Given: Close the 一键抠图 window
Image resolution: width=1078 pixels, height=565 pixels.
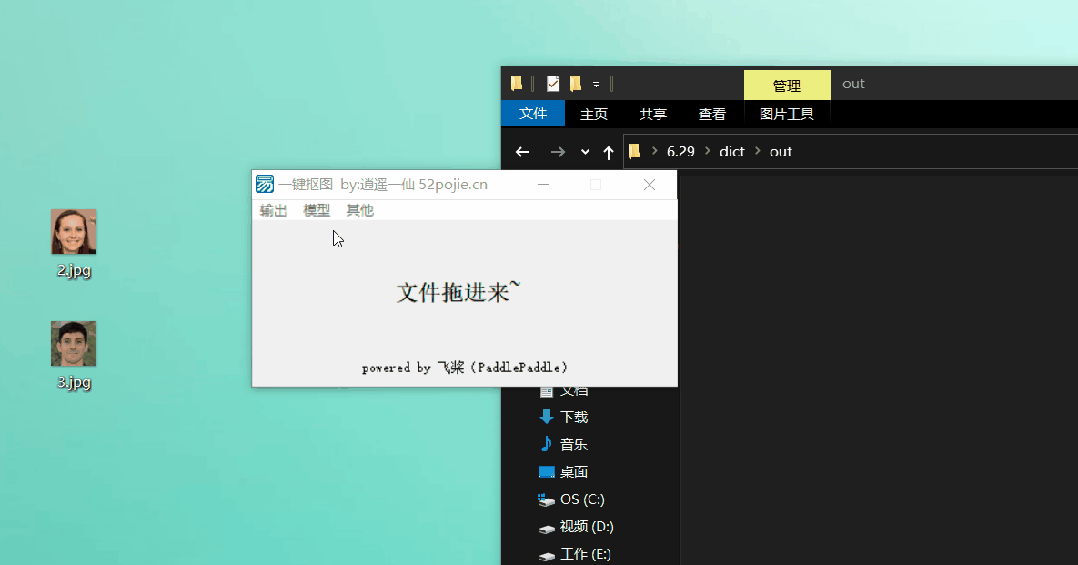Looking at the screenshot, I should tap(649, 184).
